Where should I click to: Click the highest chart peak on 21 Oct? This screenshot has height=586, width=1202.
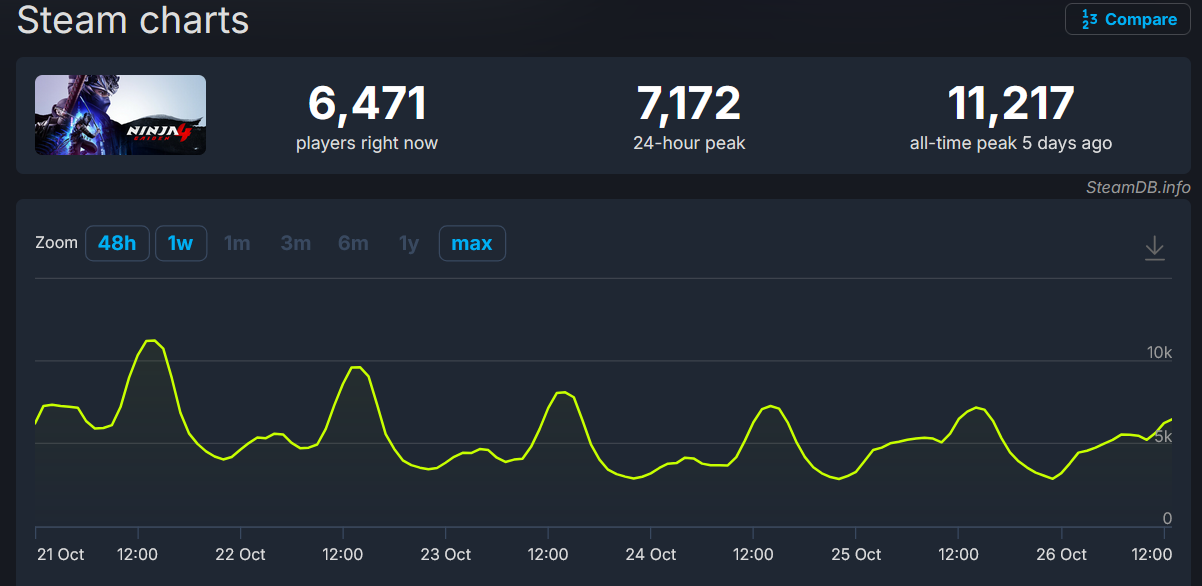pyautogui.click(x=151, y=341)
